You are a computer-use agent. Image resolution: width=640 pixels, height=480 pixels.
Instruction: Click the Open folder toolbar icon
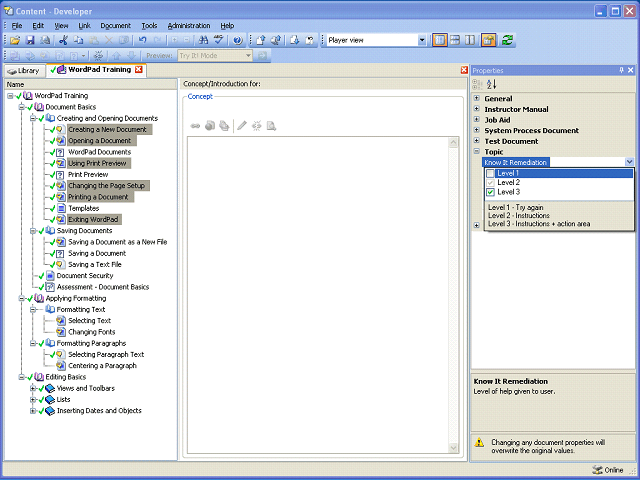click(x=15, y=40)
